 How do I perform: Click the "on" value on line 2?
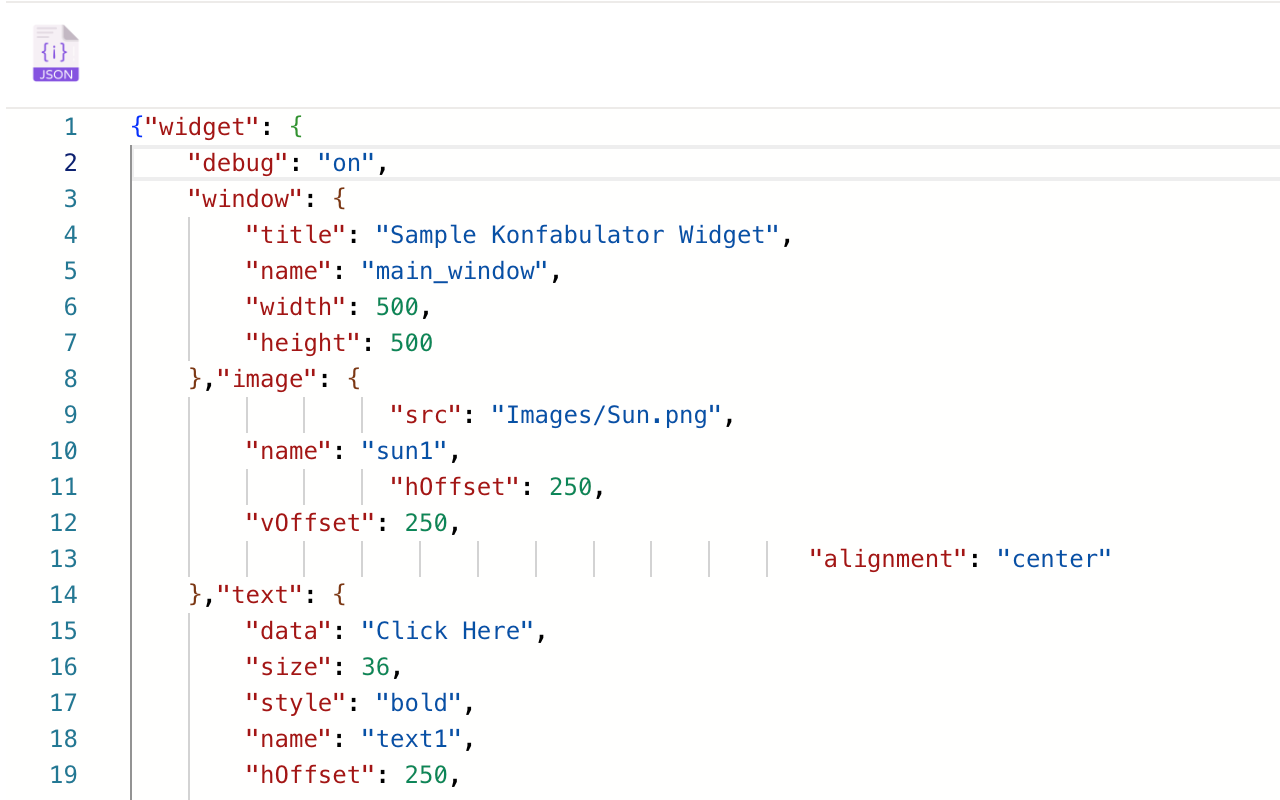tap(347, 163)
